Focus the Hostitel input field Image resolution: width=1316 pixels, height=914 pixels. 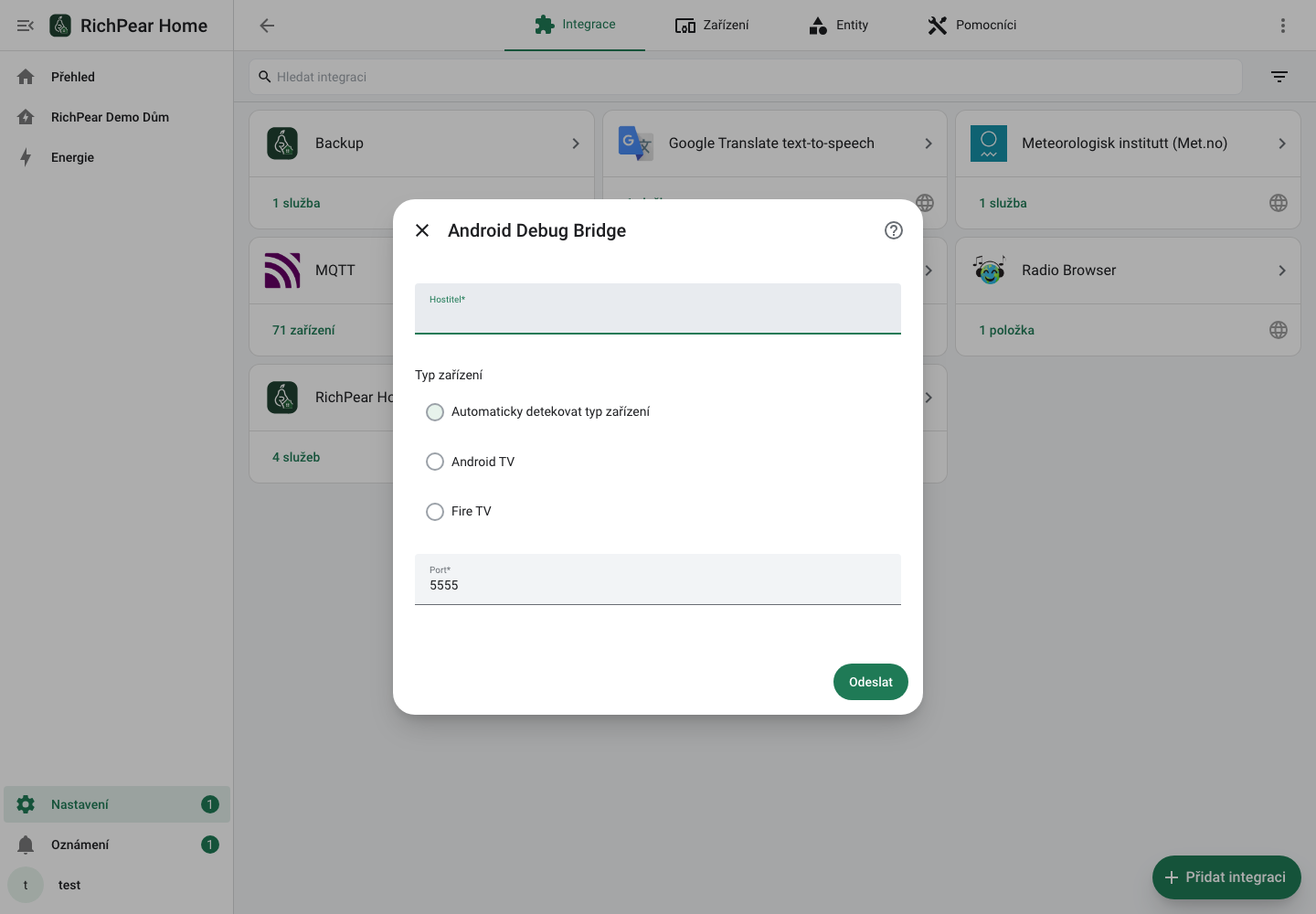[x=658, y=309]
